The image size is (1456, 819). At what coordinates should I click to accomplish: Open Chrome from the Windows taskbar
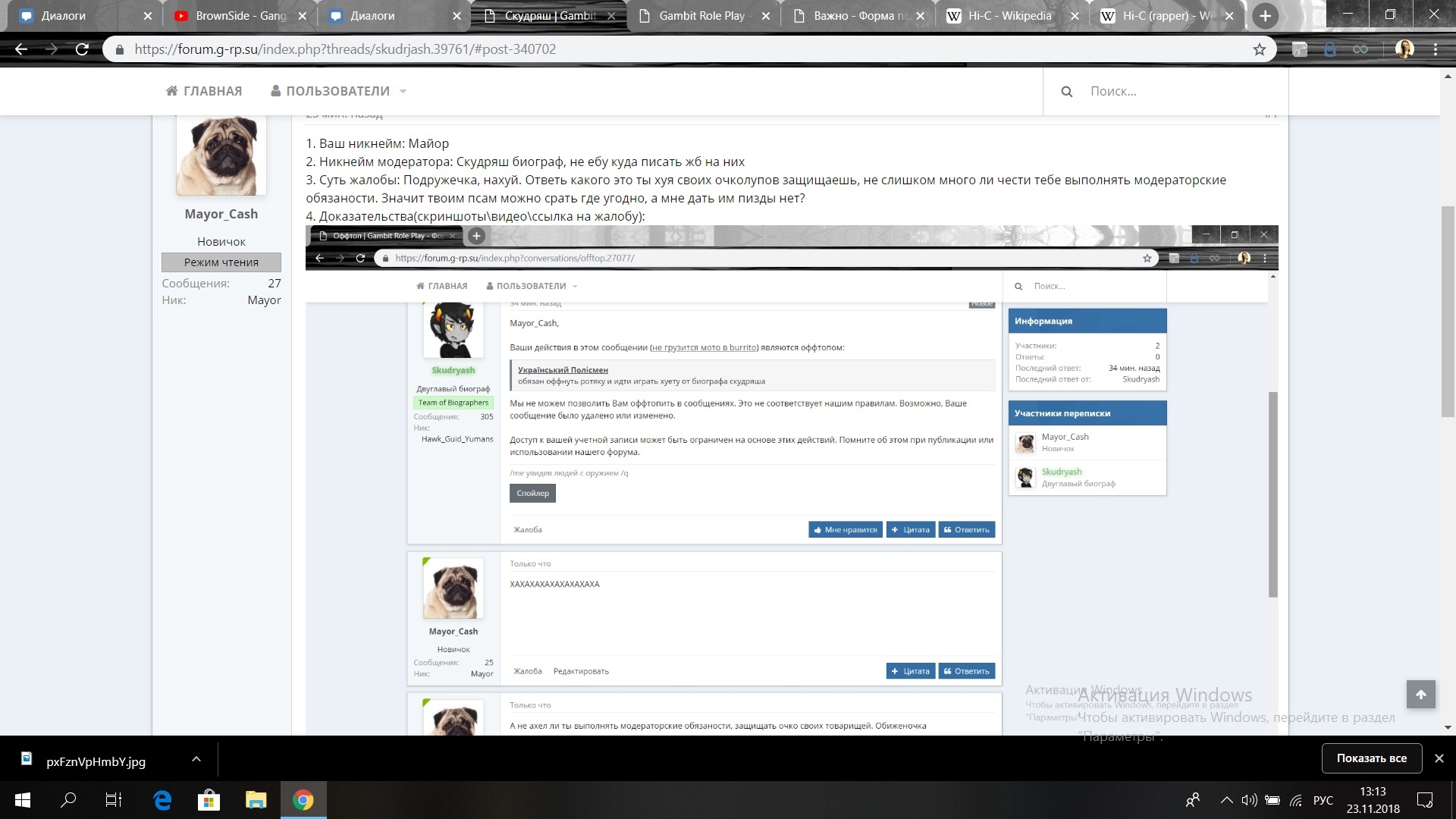pos(303,800)
